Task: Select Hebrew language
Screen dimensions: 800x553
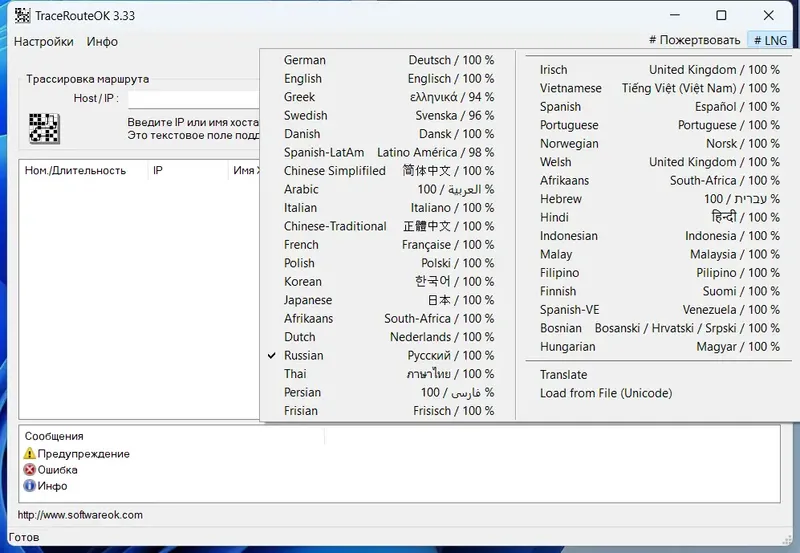Action: [659, 198]
